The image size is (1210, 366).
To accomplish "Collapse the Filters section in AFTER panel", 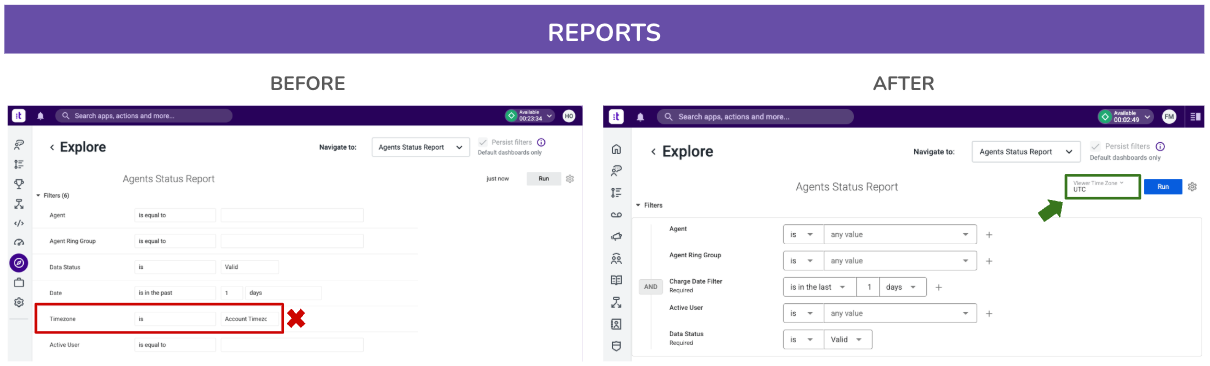I will [649, 205].
